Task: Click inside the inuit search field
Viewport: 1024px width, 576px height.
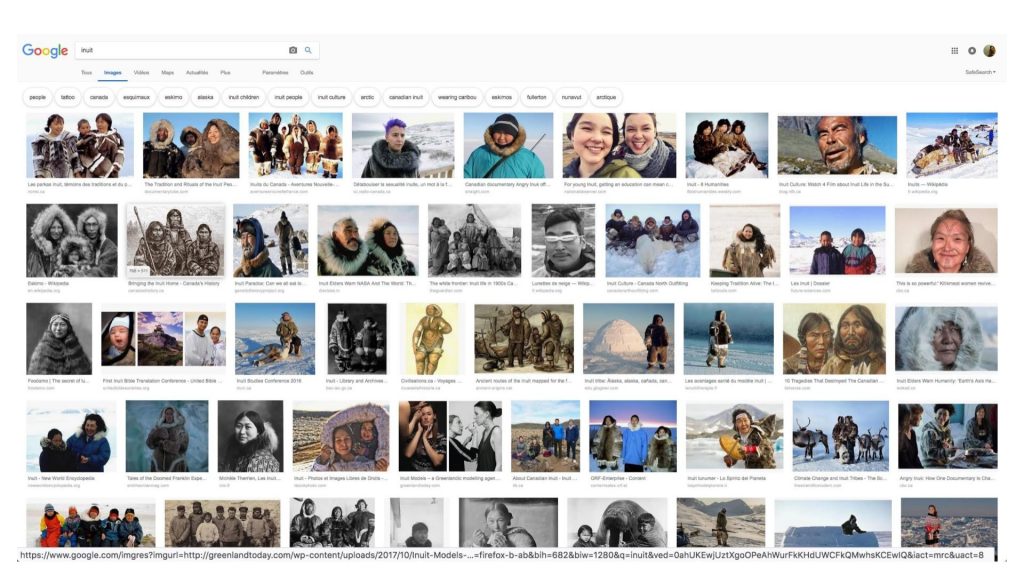Action: click(x=183, y=50)
